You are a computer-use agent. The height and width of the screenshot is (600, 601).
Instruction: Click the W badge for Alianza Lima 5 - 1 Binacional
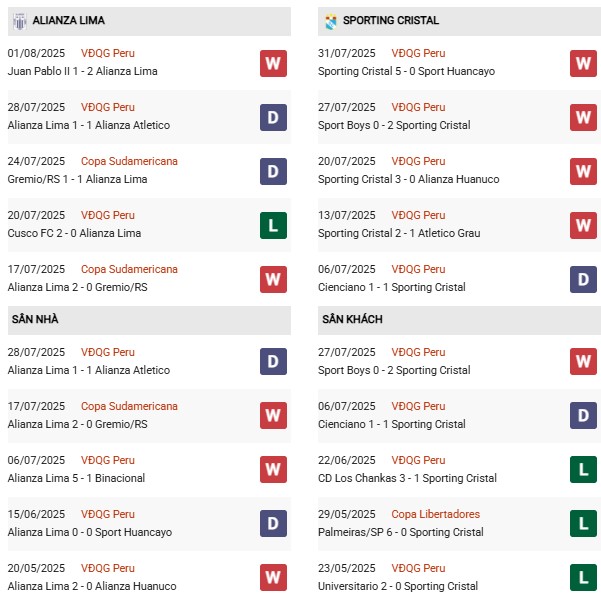coord(273,470)
